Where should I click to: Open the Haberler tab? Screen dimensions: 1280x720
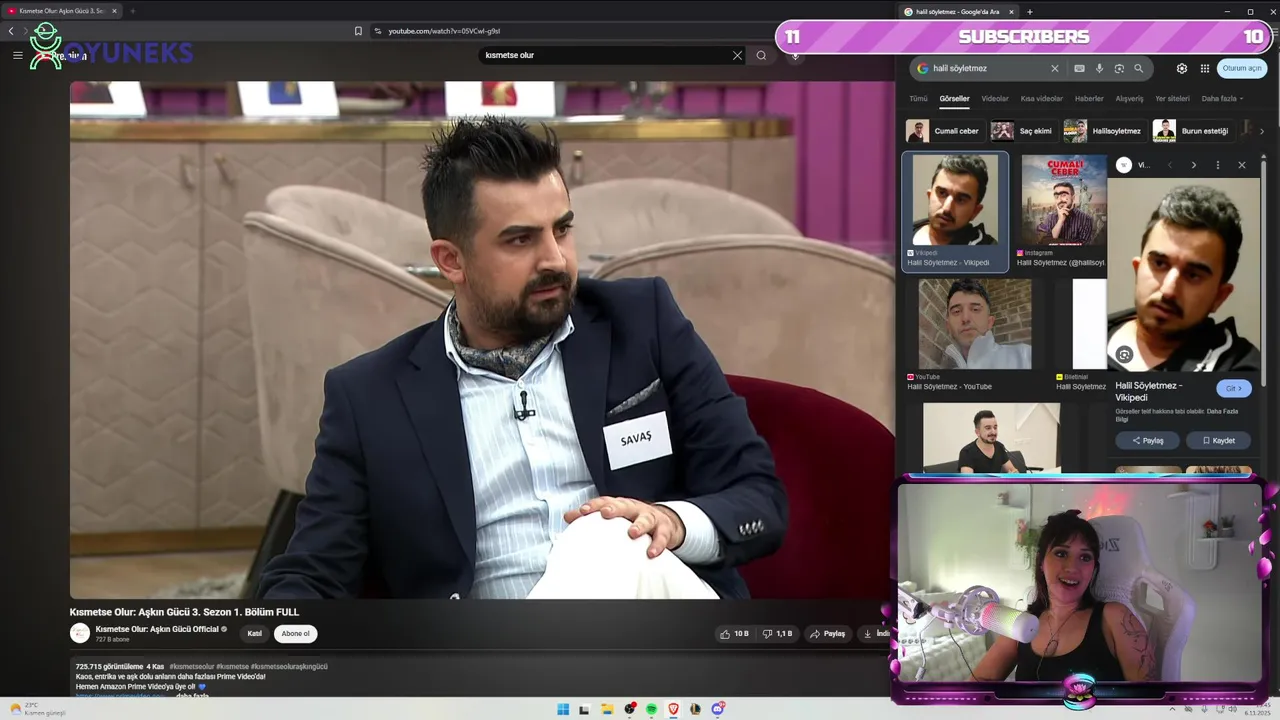coord(1089,99)
